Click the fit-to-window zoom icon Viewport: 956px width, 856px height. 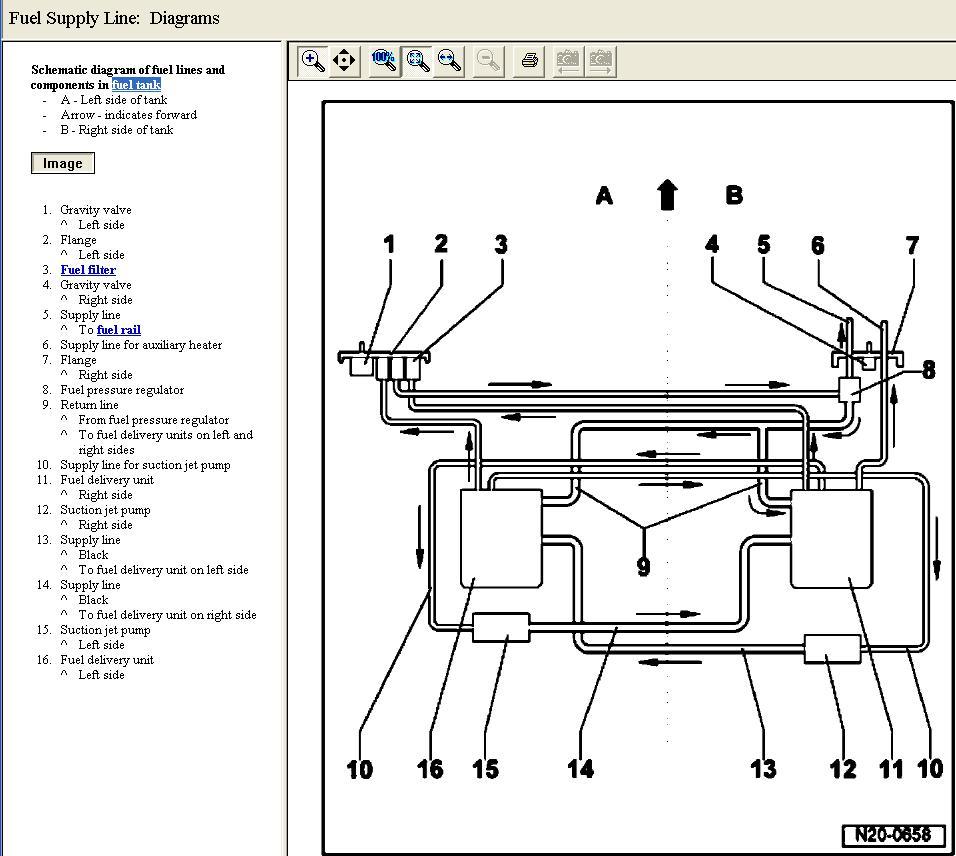pos(417,61)
